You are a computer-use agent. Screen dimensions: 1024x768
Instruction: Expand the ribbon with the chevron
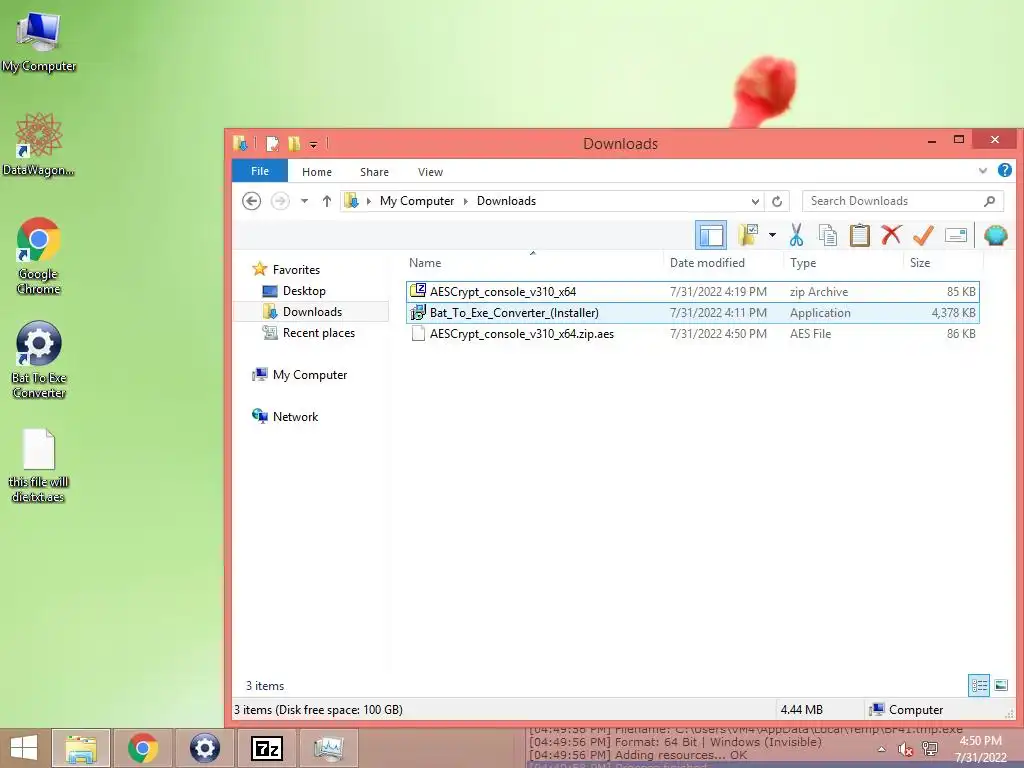pyautogui.click(x=983, y=171)
